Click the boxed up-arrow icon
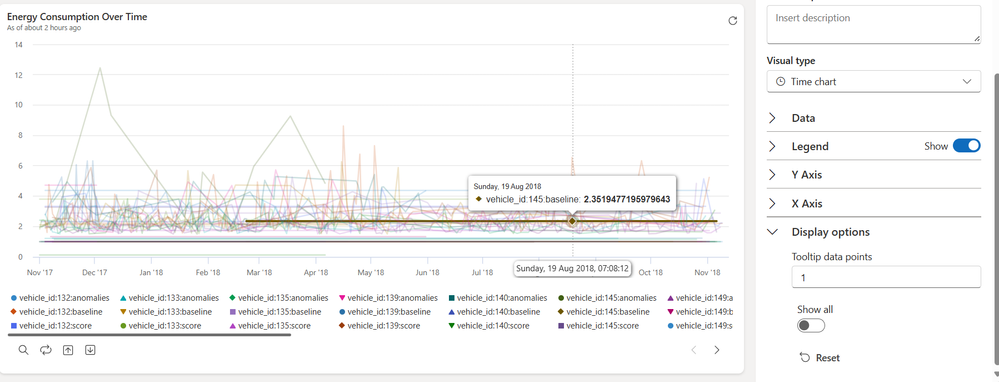Screen dimensions: 999x382 coord(68,350)
